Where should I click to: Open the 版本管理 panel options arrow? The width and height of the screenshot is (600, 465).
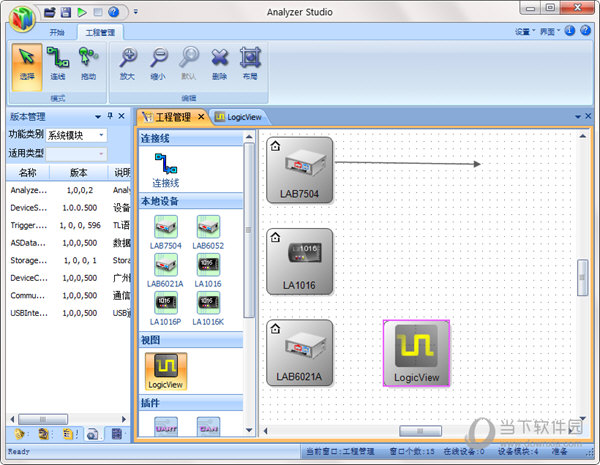coord(98,116)
